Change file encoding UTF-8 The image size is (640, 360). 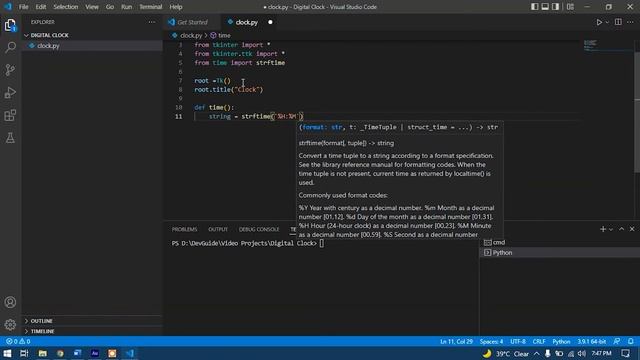click(x=518, y=342)
